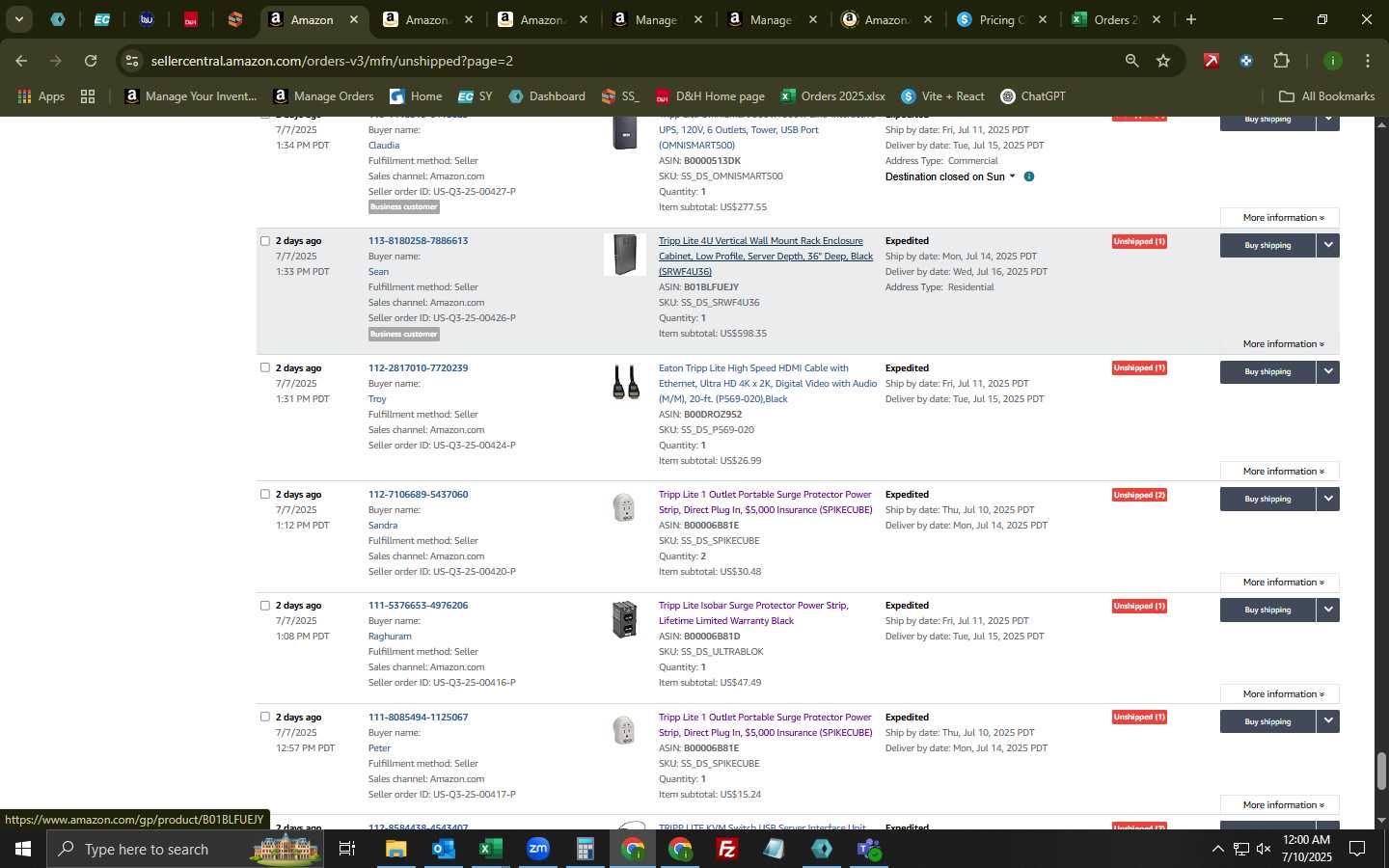
Task: Open Microsoft Teams from the taskbar
Action: click(x=869, y=849)
